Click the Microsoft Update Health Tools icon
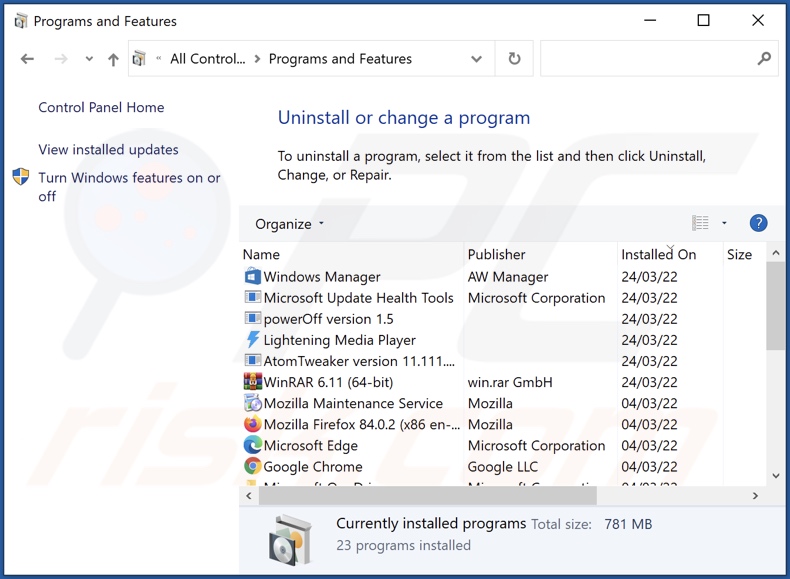The image size is (790, 579). coord(252,297)
